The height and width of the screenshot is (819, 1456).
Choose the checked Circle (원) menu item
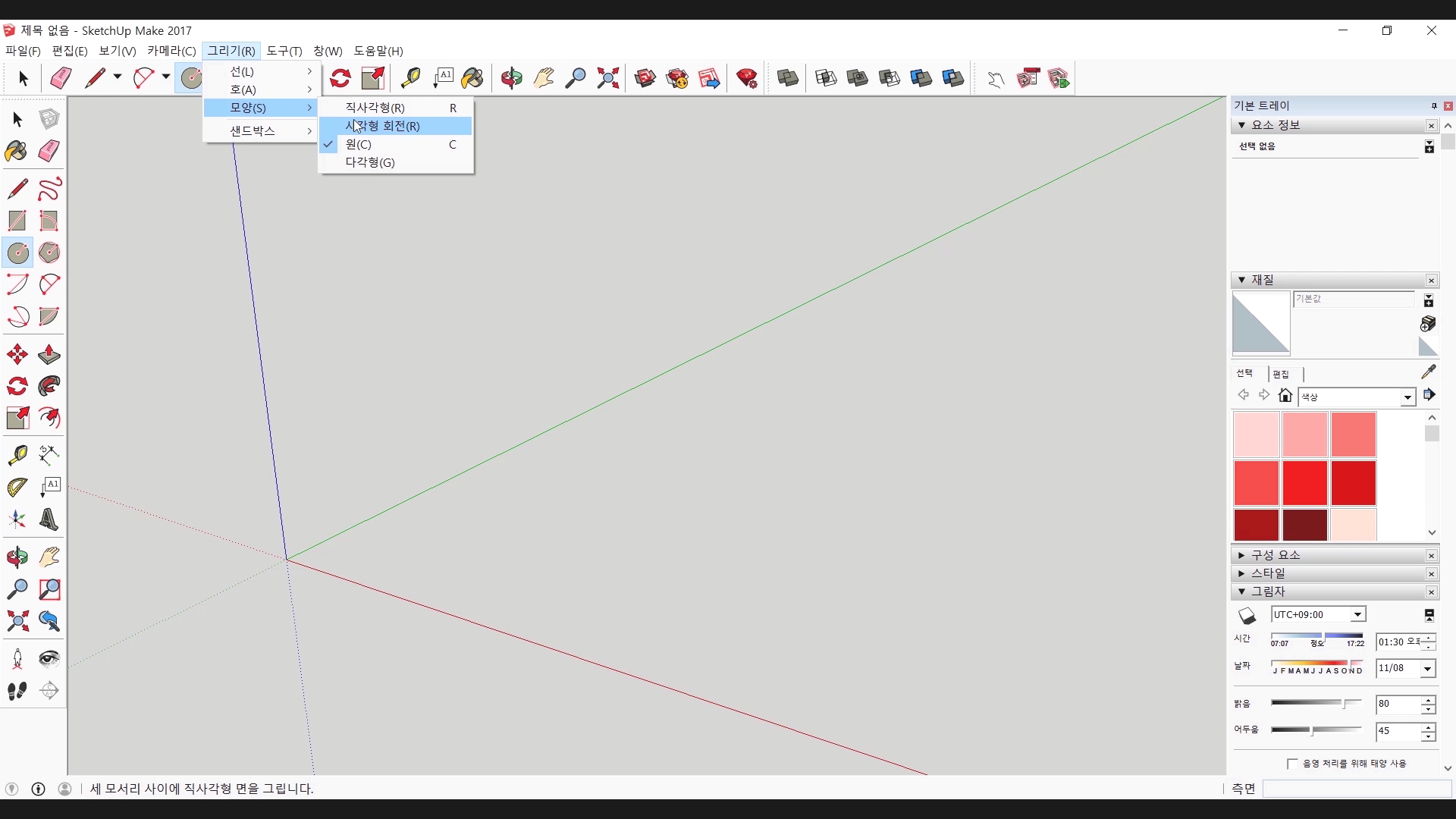[359, 144]
